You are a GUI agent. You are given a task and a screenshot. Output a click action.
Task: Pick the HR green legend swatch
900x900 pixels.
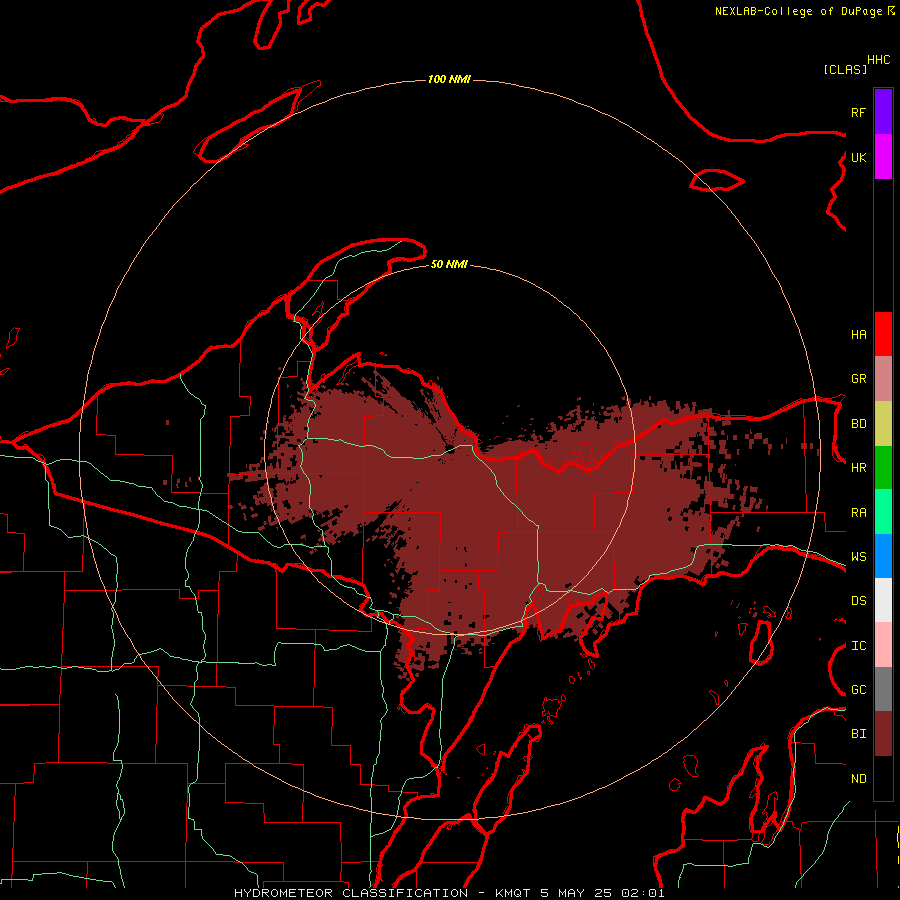[x=883, y=468]
